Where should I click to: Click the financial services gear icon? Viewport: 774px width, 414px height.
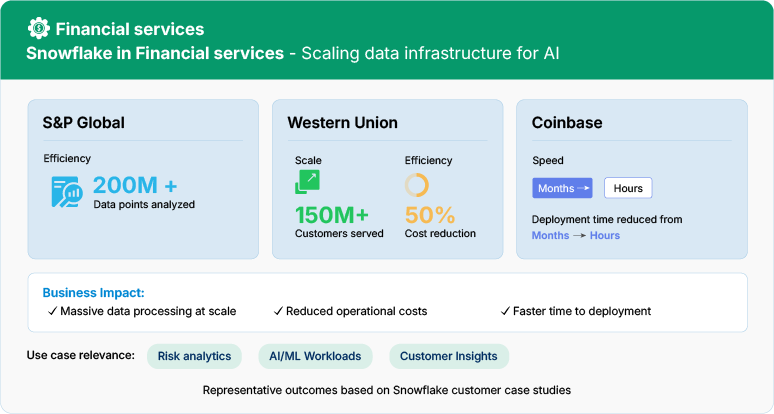pyautogui.click(x=39, y=28)
